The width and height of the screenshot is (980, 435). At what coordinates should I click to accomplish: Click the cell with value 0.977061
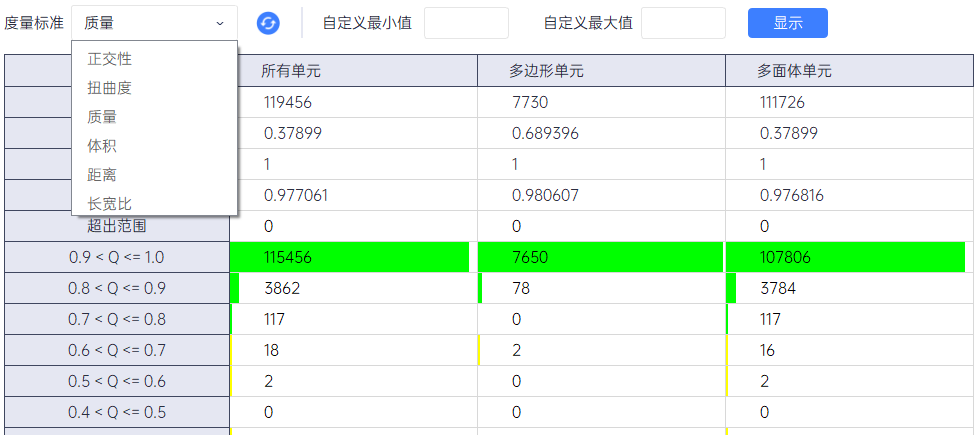(x=354, y=196)
